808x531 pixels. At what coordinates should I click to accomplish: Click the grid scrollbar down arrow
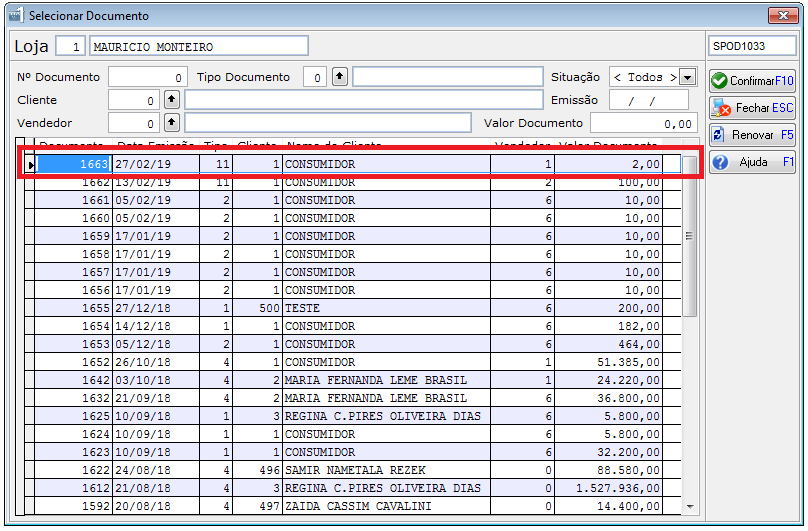690,507
